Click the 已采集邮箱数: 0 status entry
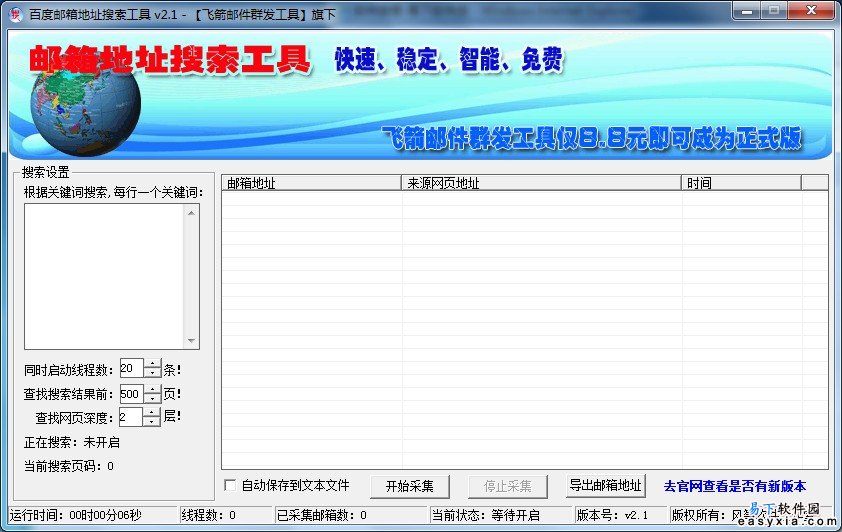Viewport: 842px width, 532px height. click(351, 515)
